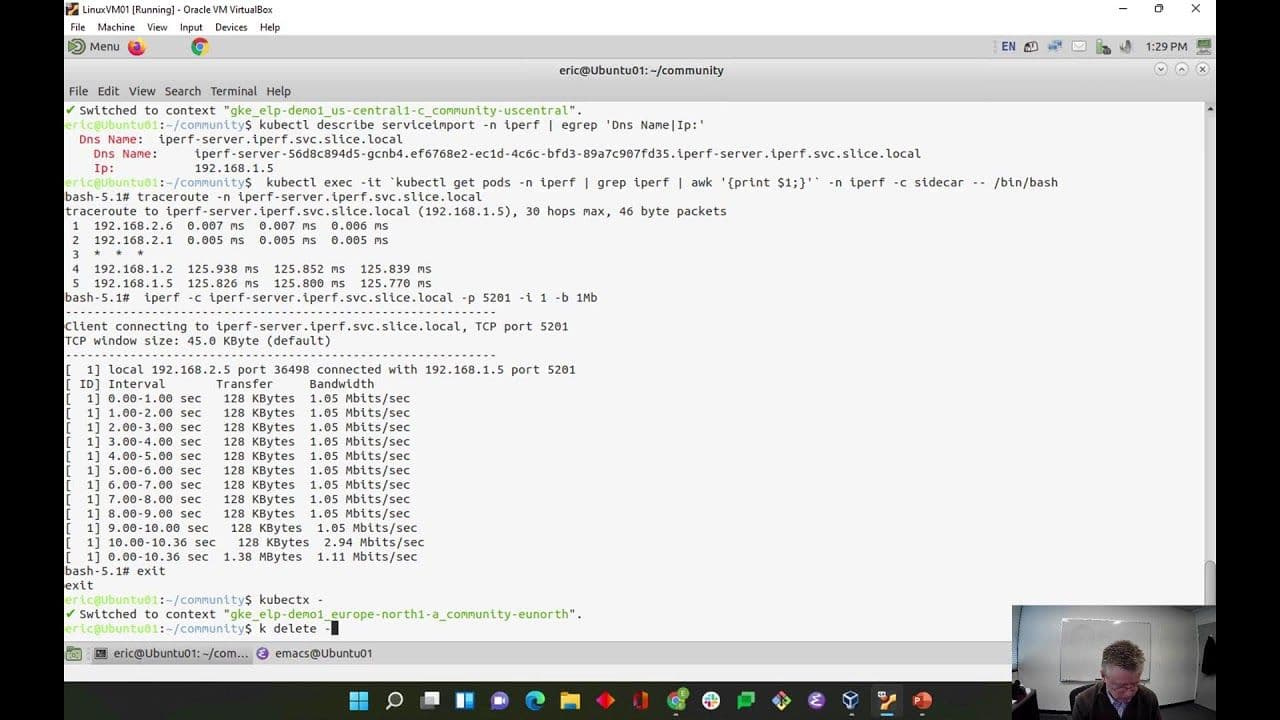Maximize the terminal window with up chevron
The image size is (1280, 720).
[x=1182, y=69]
